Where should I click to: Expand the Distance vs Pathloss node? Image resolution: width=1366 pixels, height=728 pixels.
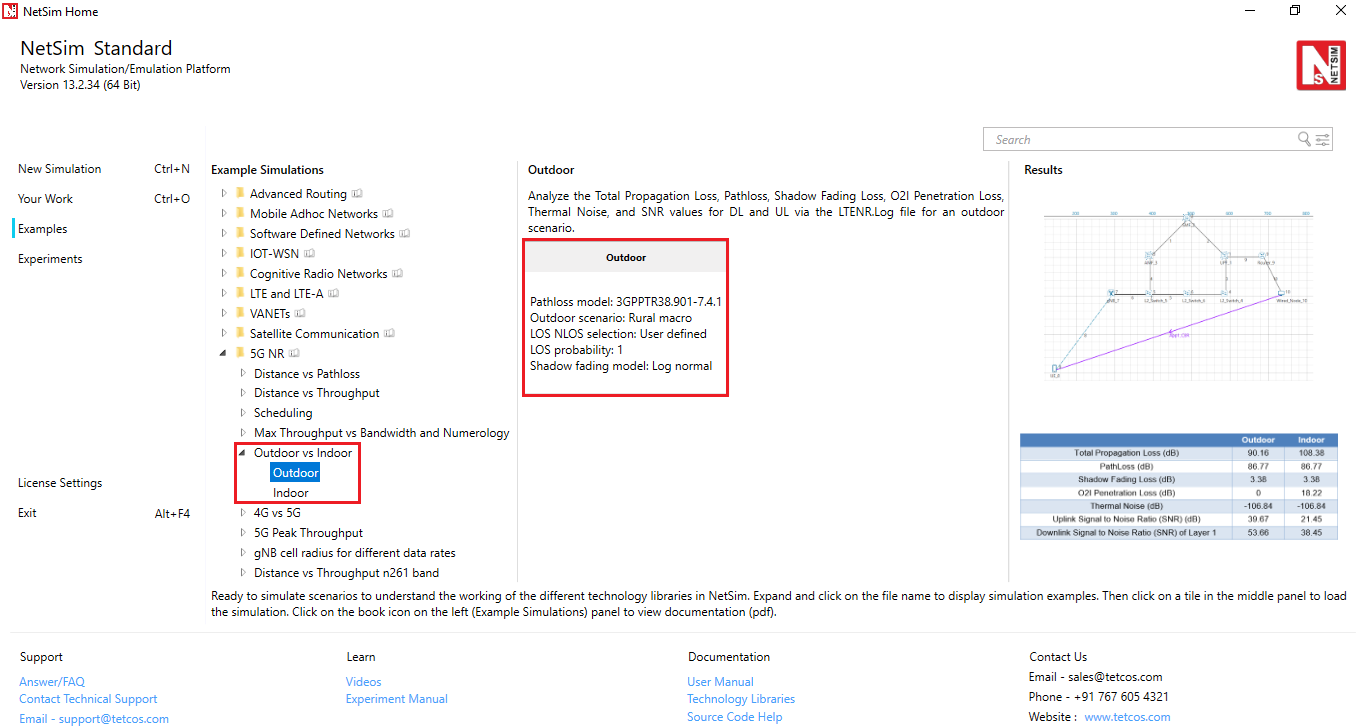pos(243,373)
